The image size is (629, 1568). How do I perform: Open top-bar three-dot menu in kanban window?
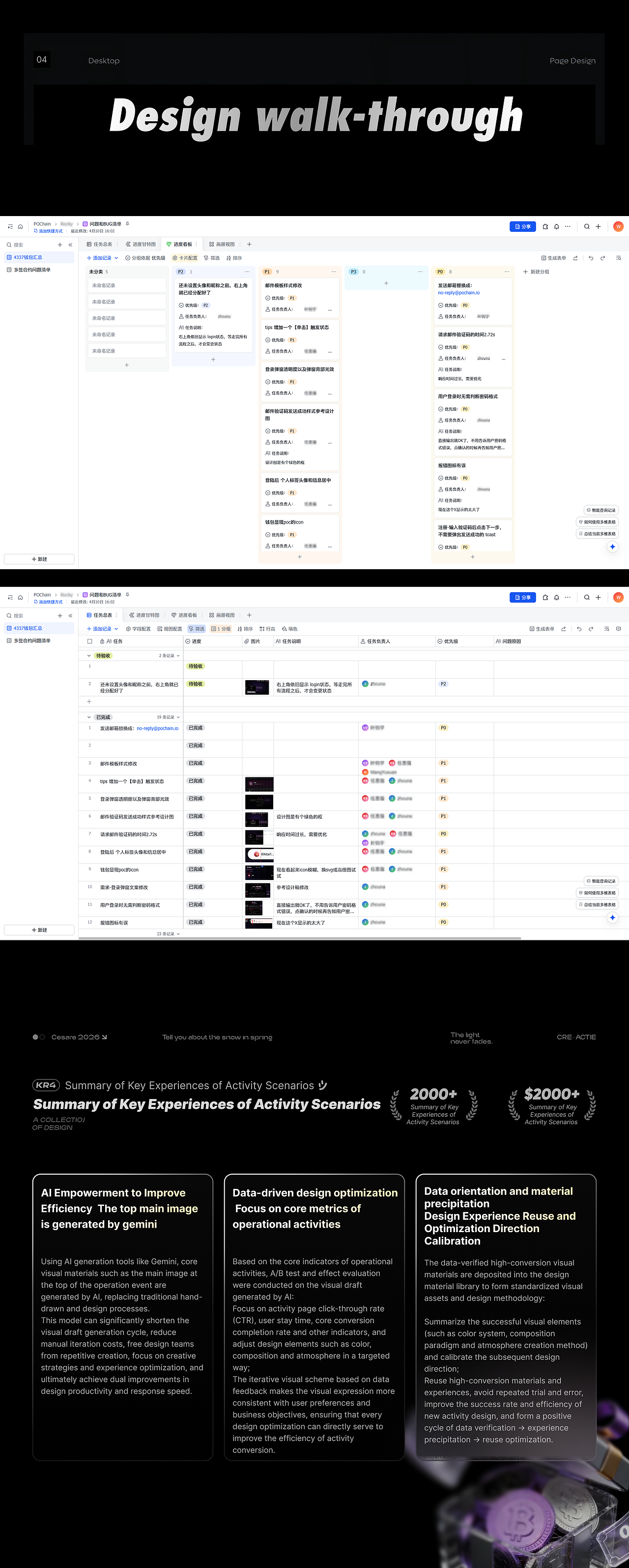click(568, 226)
